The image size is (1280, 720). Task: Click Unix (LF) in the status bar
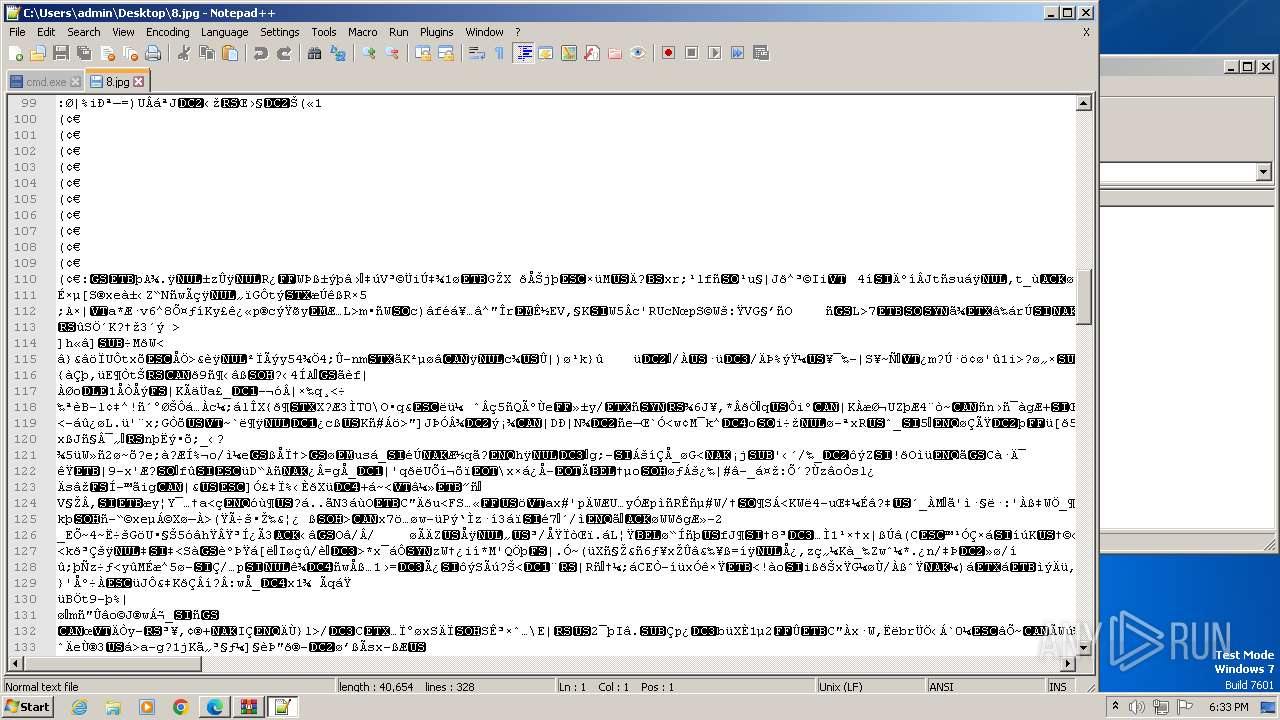870,687
